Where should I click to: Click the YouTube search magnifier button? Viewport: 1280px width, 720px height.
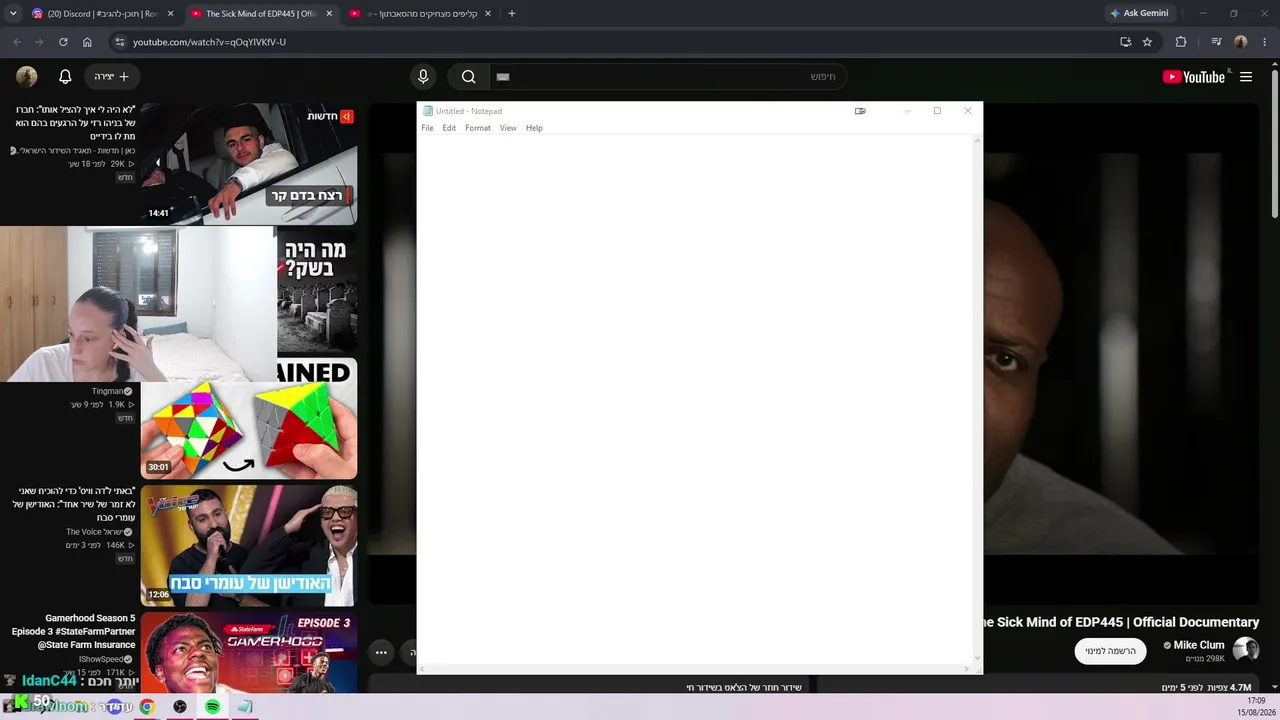(468, 77)
